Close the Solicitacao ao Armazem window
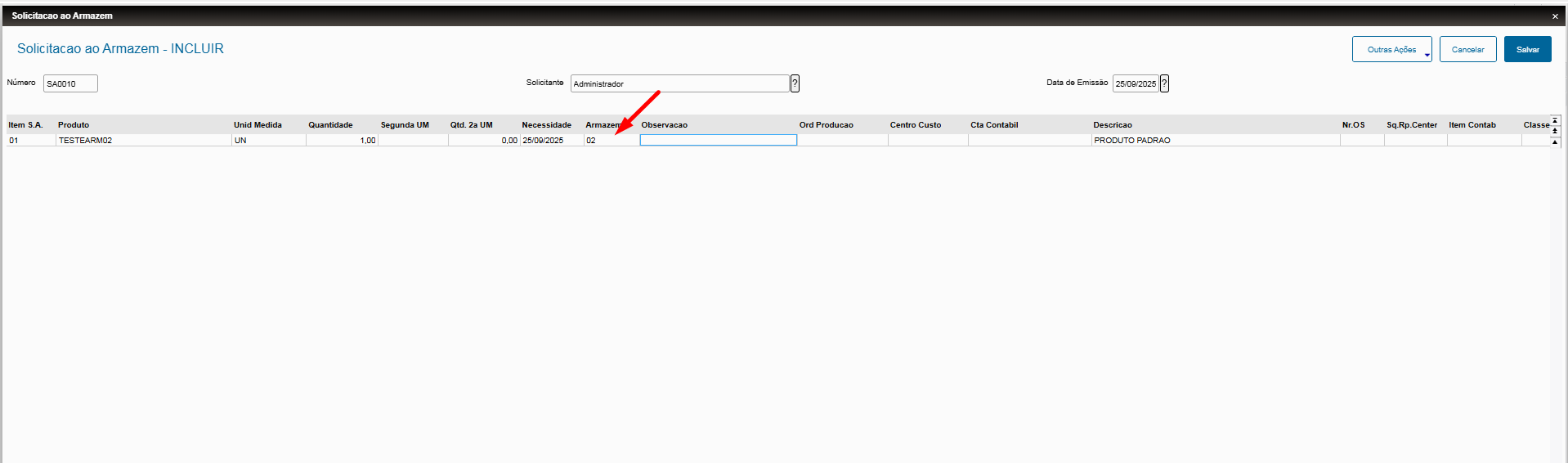 click(x=1555, y=16)
